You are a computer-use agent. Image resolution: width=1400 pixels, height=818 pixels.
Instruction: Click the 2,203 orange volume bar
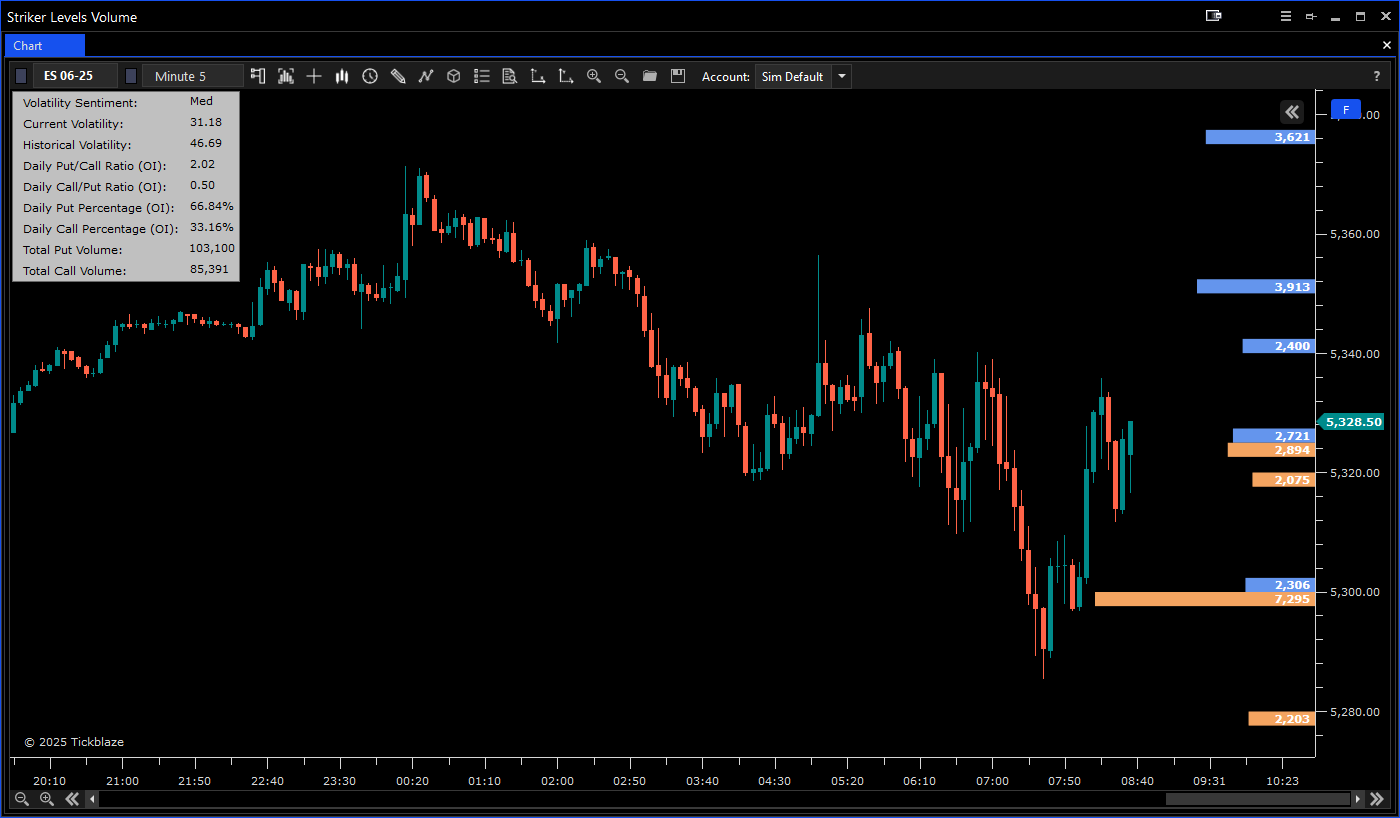(x=1282, y=719)
